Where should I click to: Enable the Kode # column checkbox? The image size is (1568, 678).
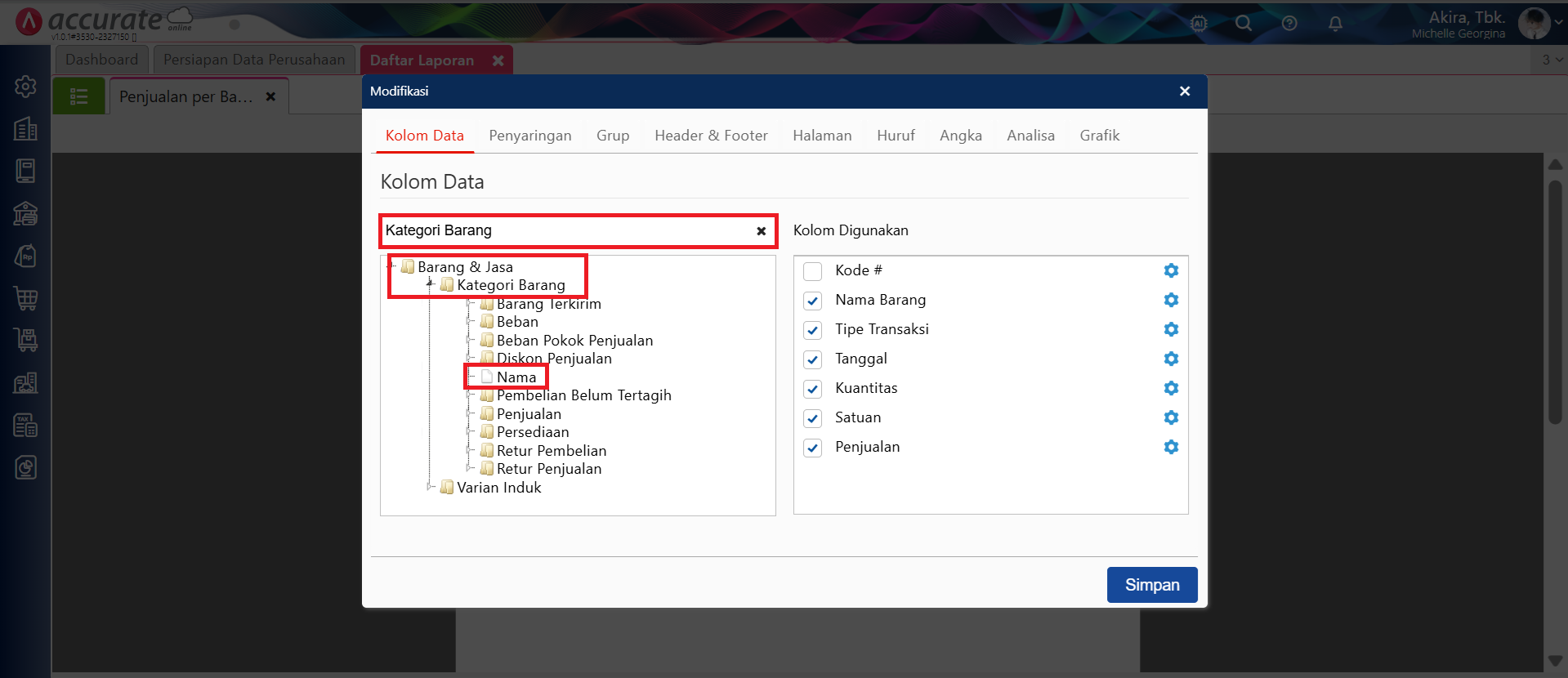click(812, 271)
